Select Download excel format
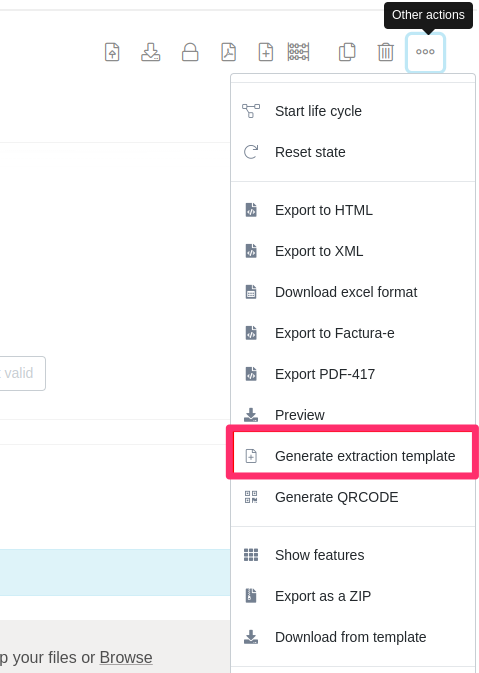 coord(353,292)
